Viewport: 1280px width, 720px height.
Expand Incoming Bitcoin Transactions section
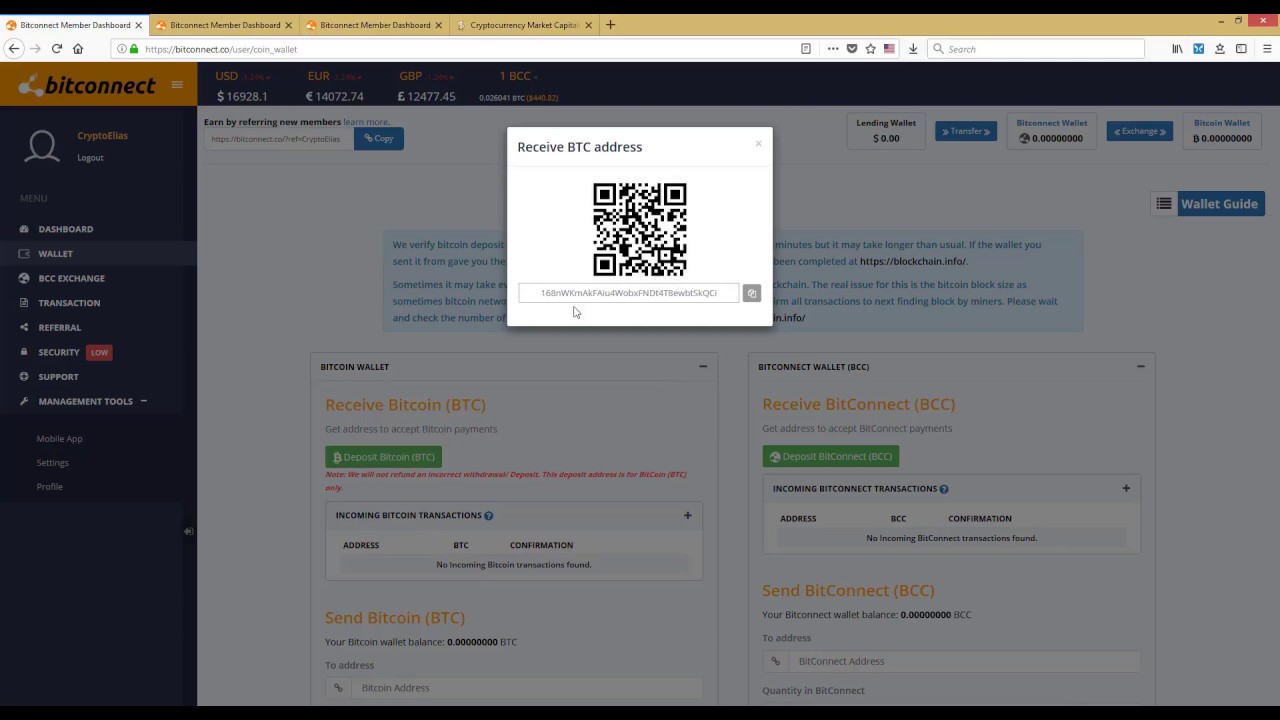(687, 515)
